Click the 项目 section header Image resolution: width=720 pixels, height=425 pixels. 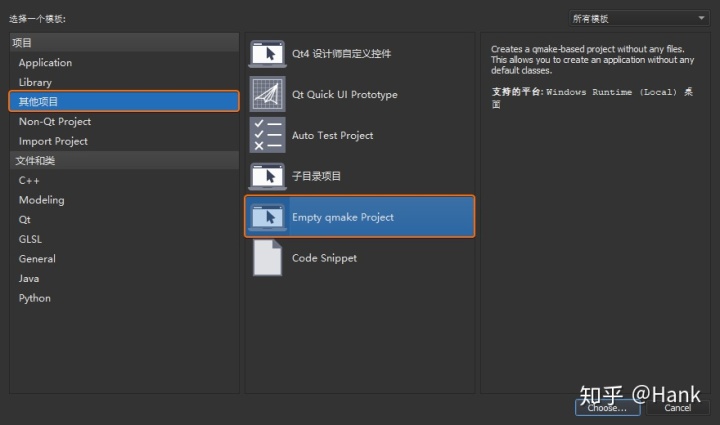(x=124, y=43)
